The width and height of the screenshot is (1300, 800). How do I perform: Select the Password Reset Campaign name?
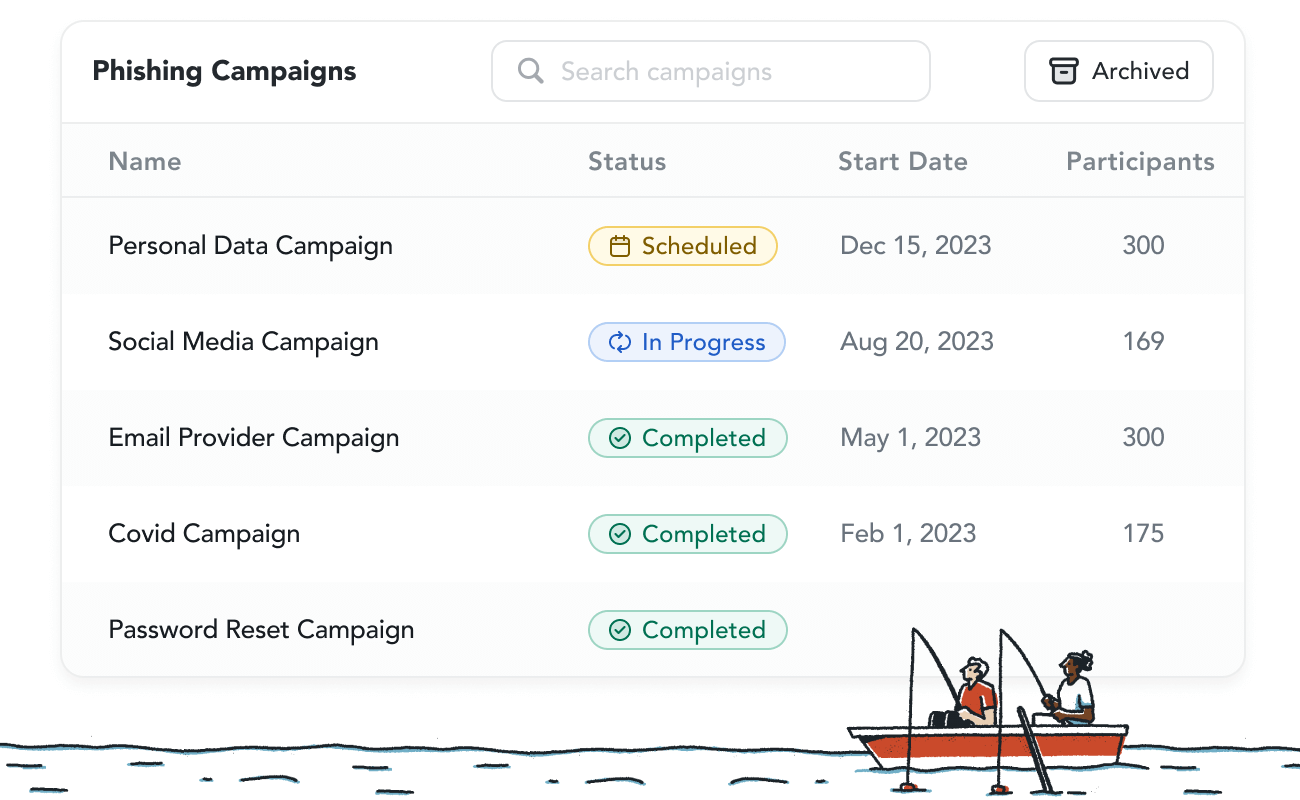pyautogui.click(x=261, y=630)
